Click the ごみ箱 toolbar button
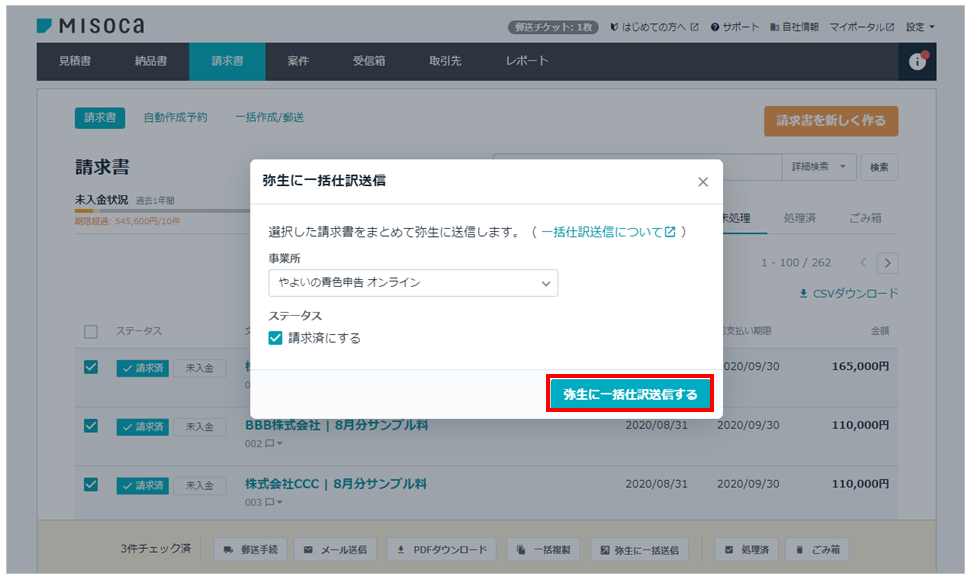967x576 pixels. click(818, 549)
